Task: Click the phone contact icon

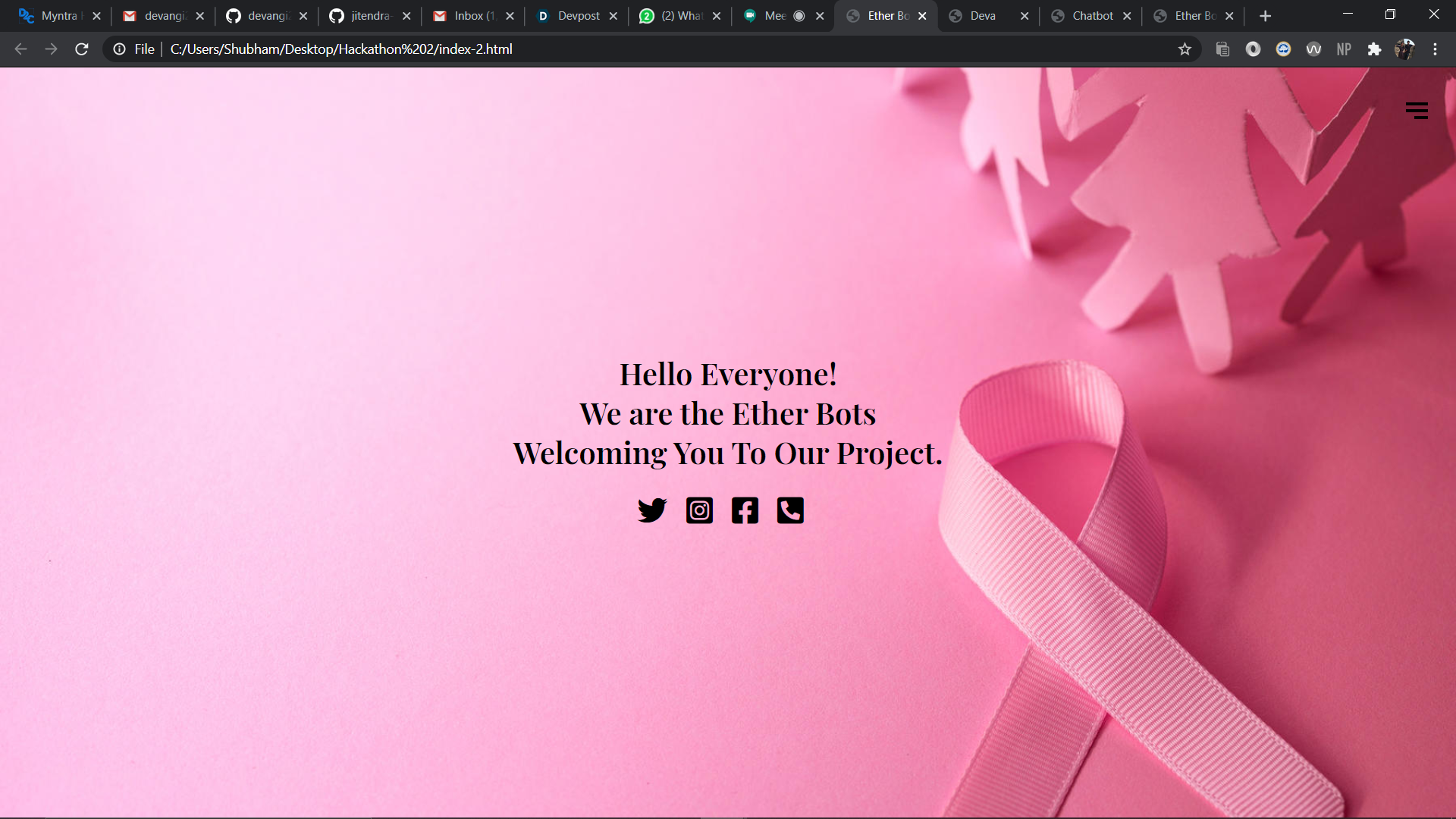Action: [x=790, y=510]
